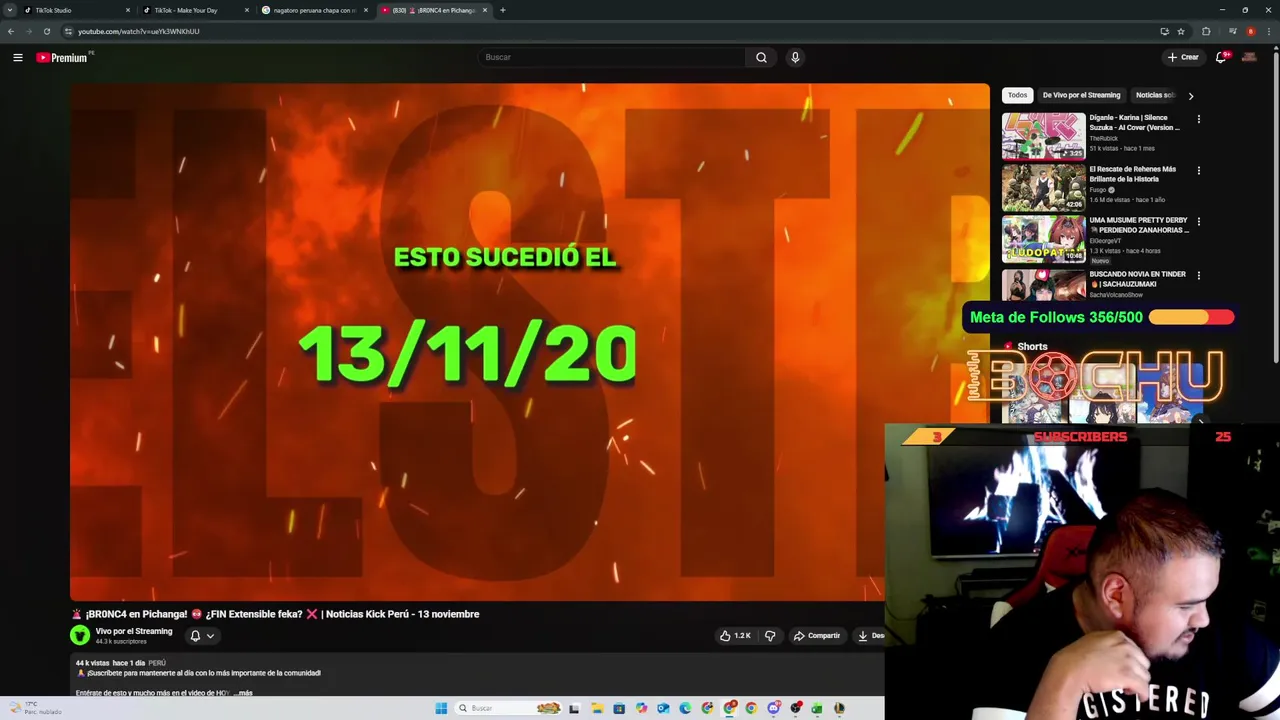
Task: Open YouTube notifications bell
Action: coord(1221,57)
